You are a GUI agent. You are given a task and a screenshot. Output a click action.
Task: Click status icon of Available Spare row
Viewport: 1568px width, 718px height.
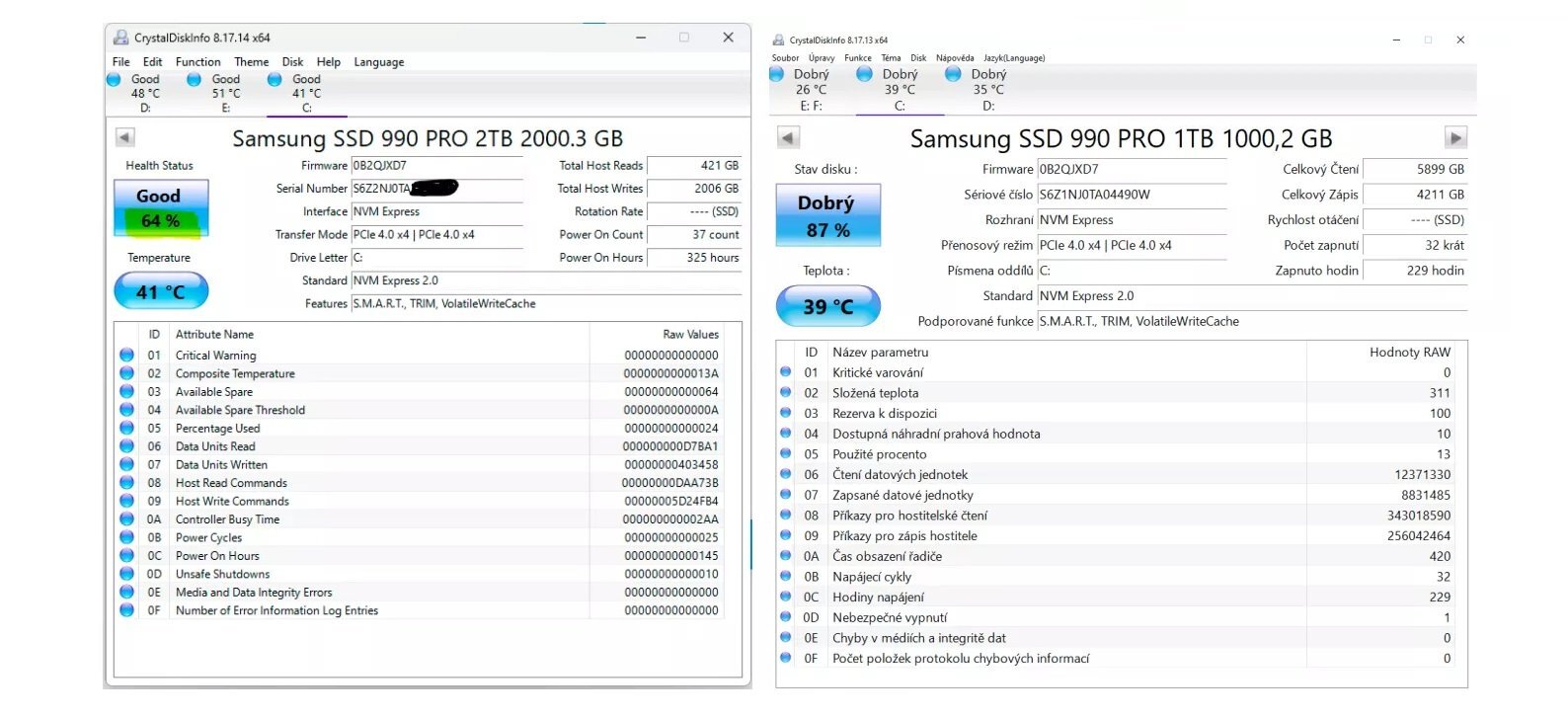tap(126, 391)
